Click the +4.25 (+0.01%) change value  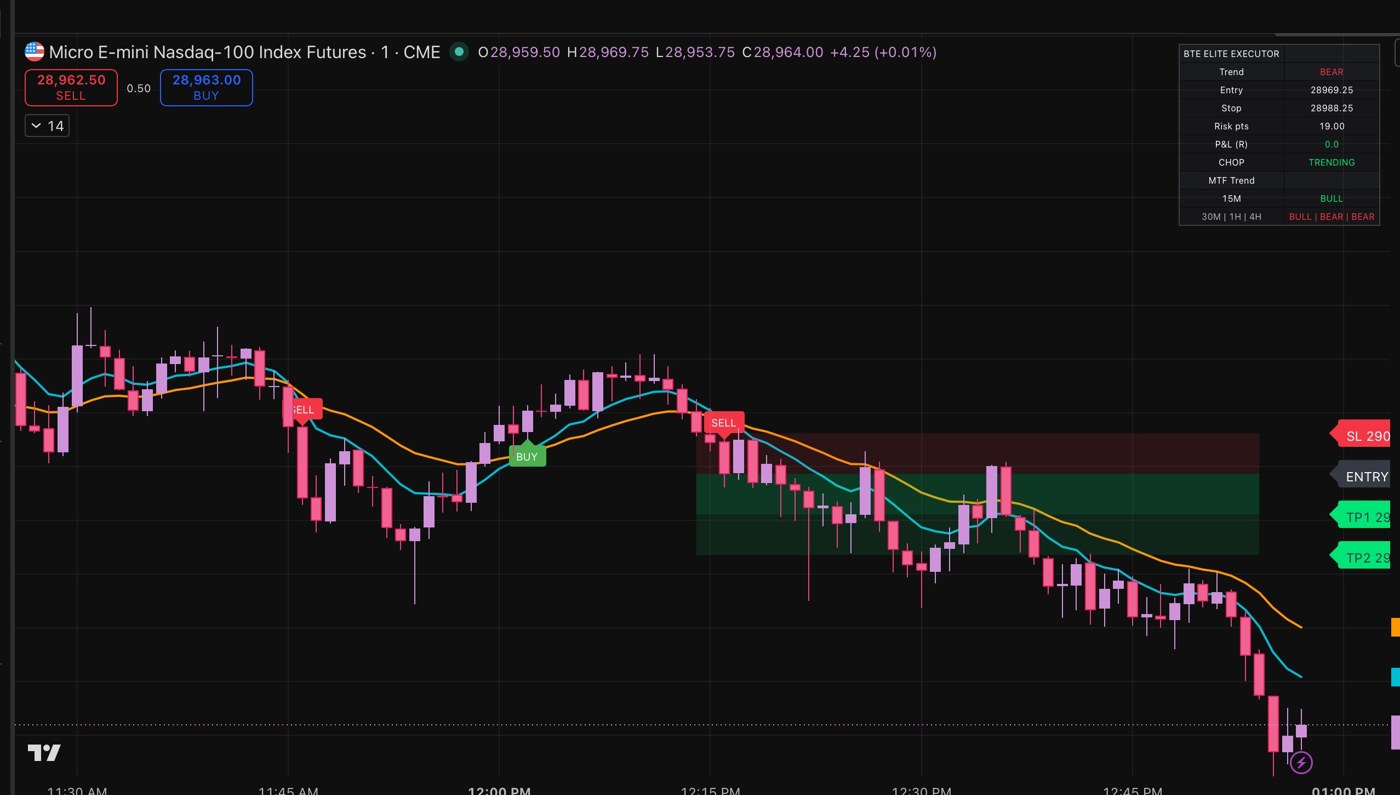[883, 52]
